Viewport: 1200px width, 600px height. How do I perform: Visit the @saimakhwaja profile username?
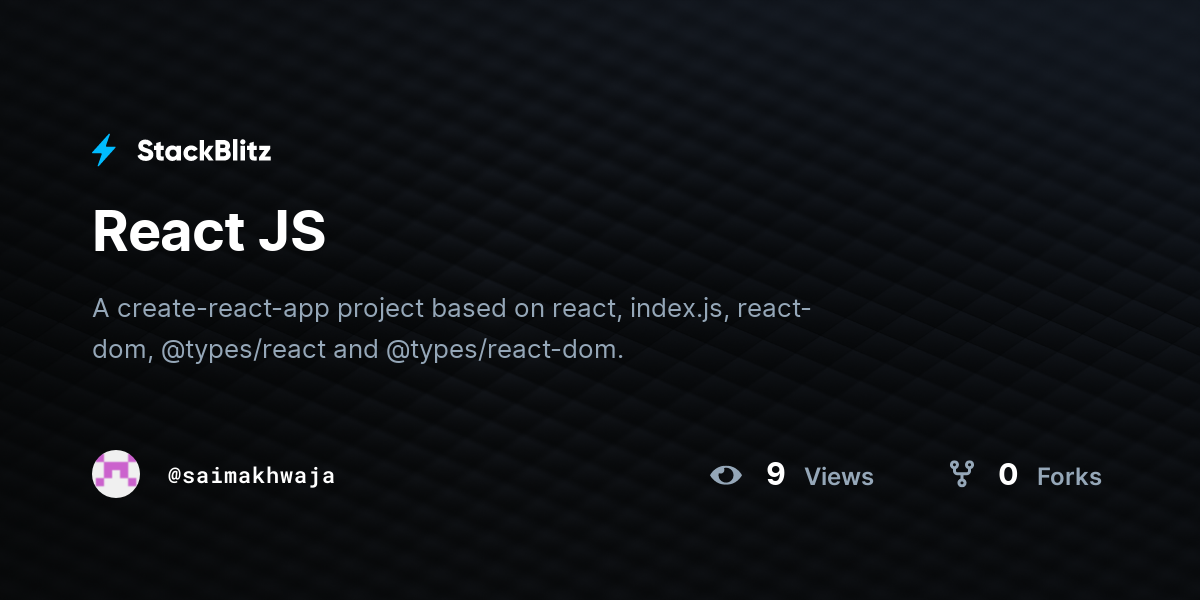[251, 476]
